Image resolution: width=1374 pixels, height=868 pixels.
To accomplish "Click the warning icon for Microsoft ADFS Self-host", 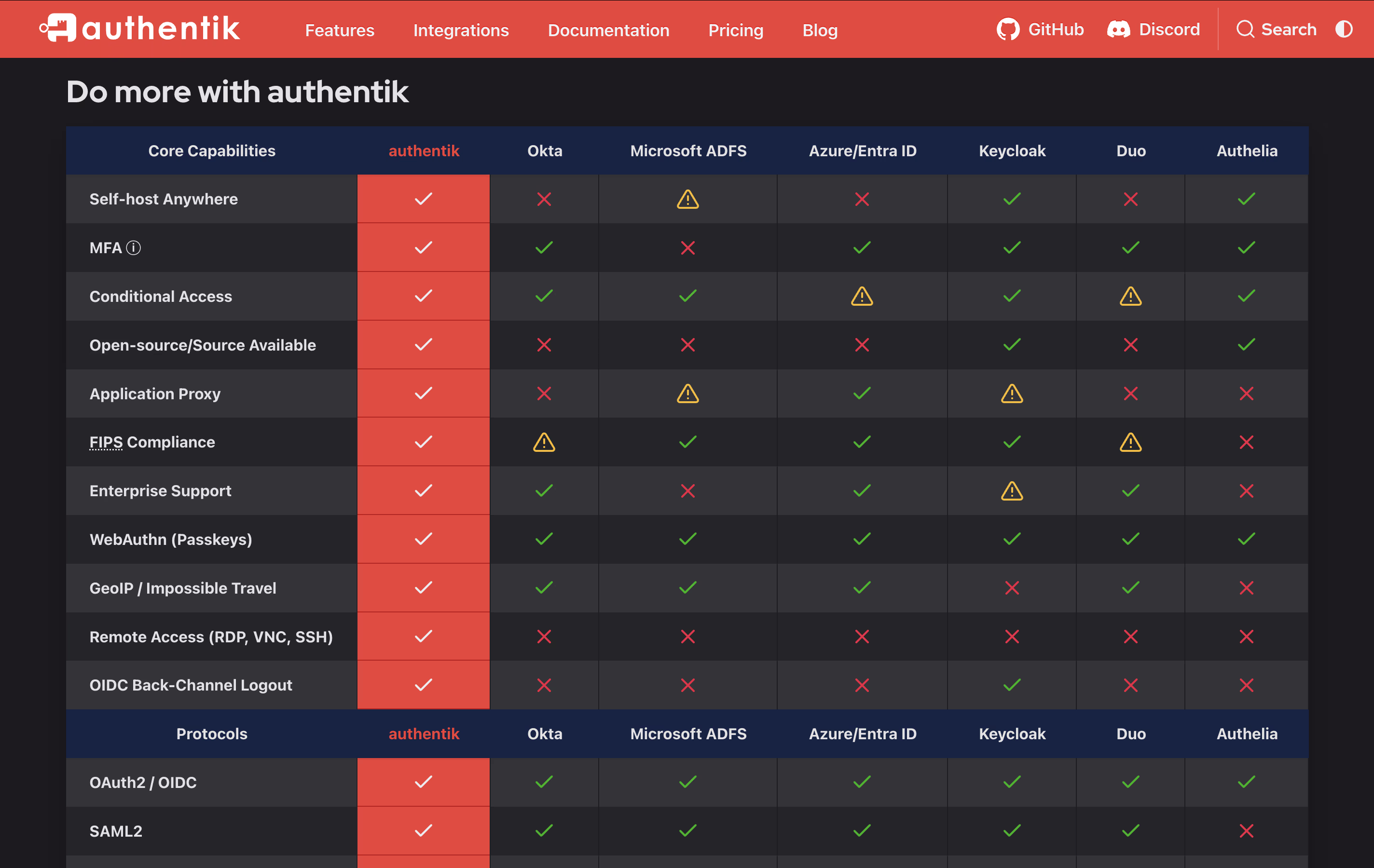I will click(687, 199).
